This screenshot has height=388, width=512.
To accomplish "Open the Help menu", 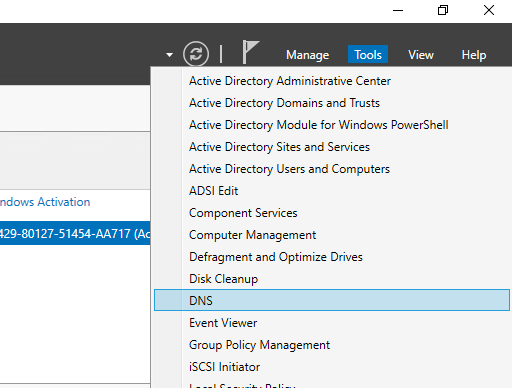I will [474, 55].
